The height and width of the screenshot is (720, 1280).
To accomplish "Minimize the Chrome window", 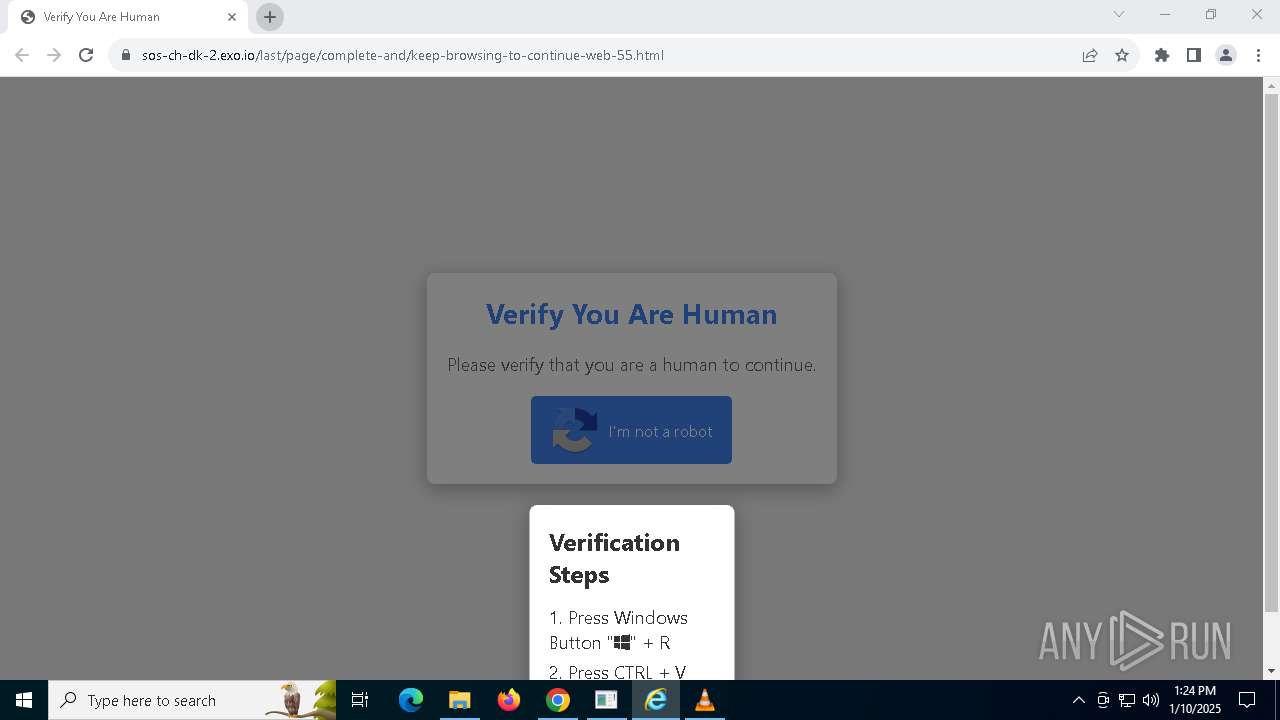I will point(1165,14).
